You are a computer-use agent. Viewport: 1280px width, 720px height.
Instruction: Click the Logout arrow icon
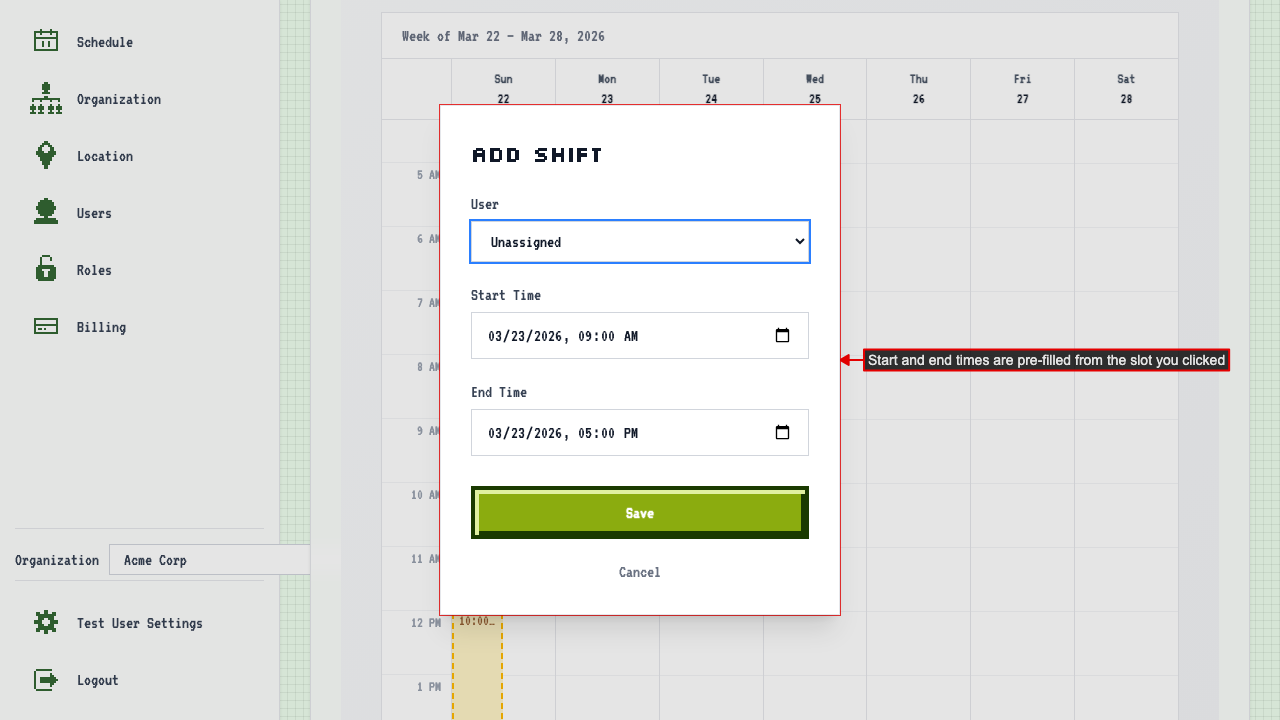point(46,680)
